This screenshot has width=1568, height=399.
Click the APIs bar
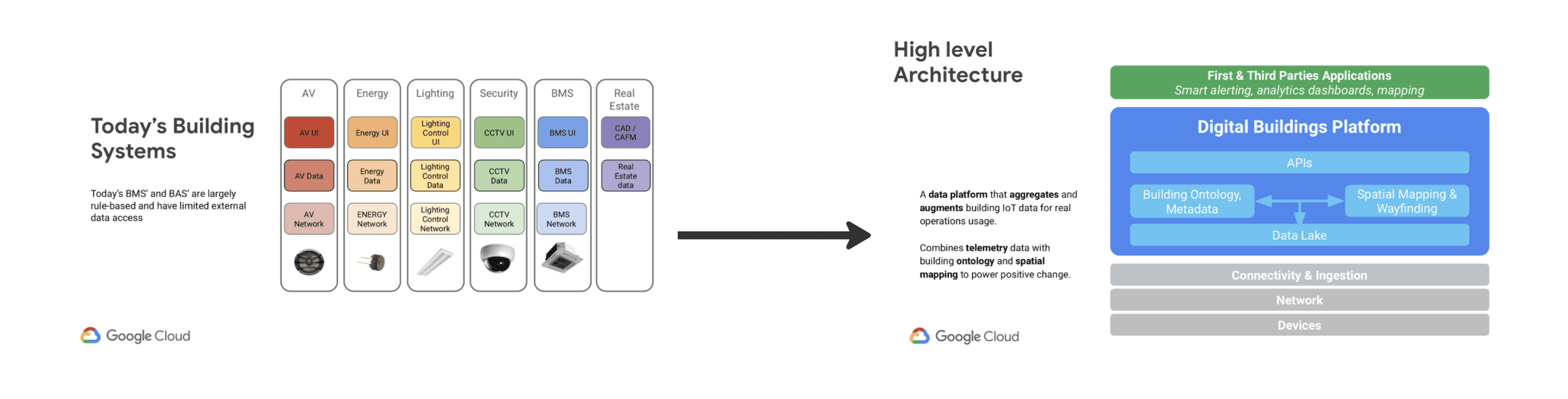pos(1299,163)
